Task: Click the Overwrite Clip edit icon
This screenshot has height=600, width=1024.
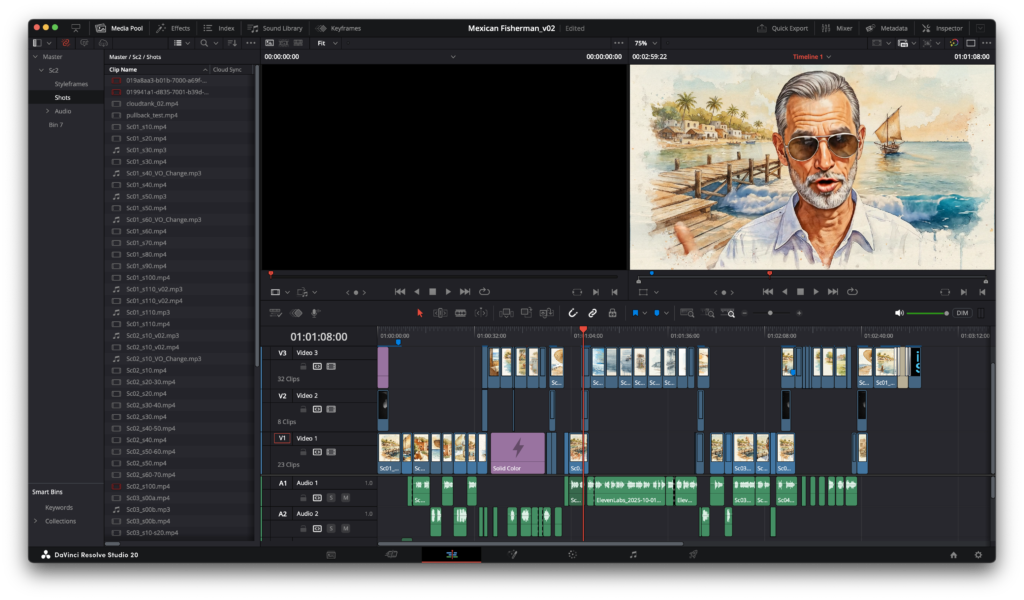Action: pyautogui.click(x=526, y=313)
